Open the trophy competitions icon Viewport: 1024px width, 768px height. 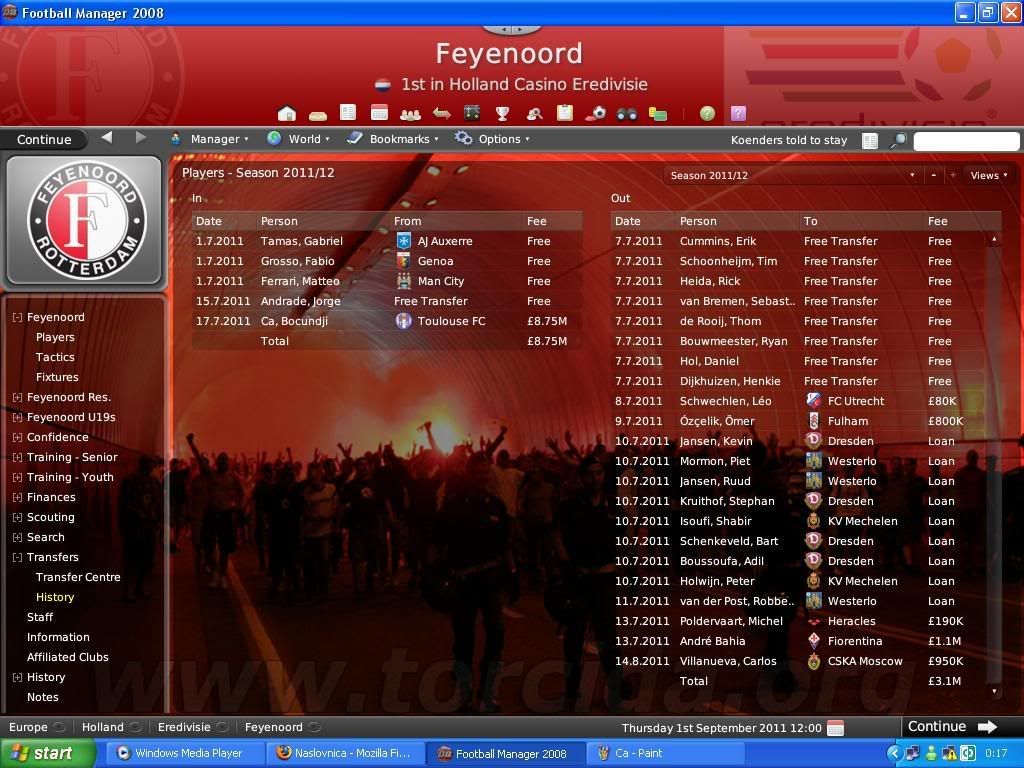pyautogui.click(x=502, y=114)
